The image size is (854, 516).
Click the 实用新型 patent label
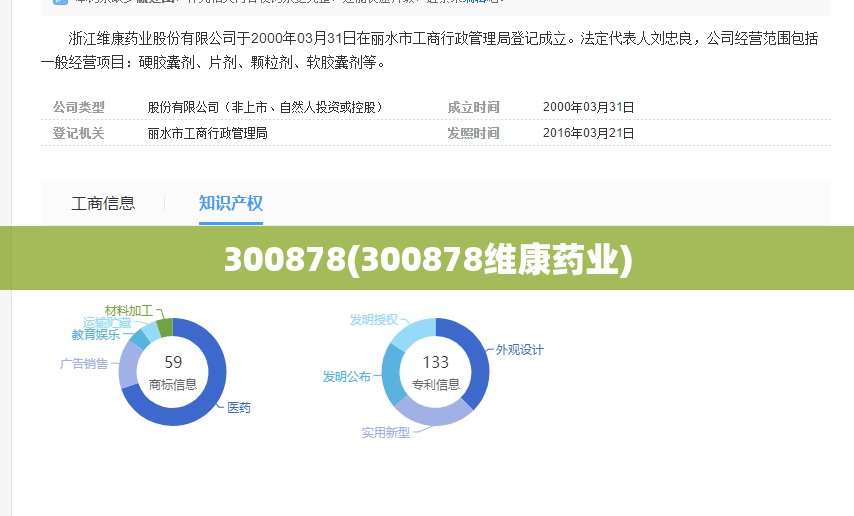tap(386, 433)
